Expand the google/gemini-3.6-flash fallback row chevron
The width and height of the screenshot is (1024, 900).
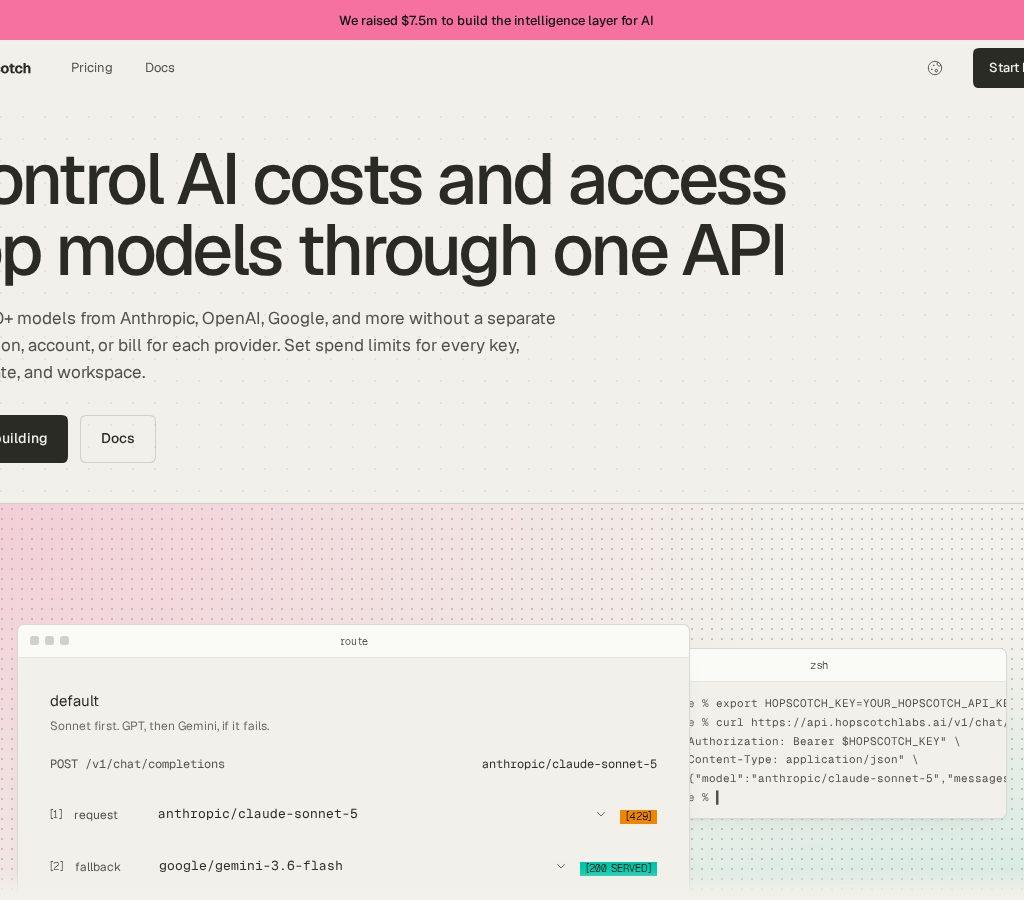pos(560,867)
